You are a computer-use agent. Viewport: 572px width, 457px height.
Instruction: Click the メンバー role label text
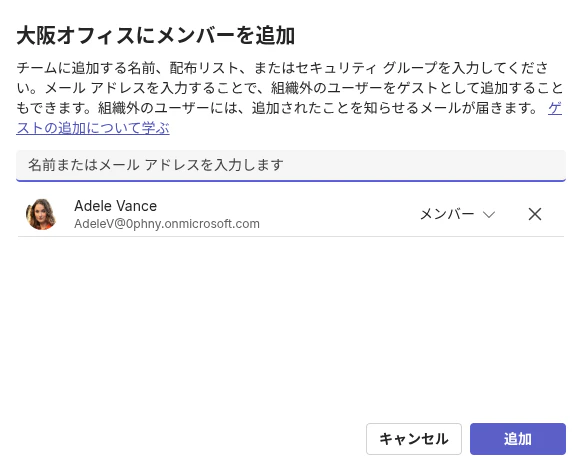pos(447,214)
